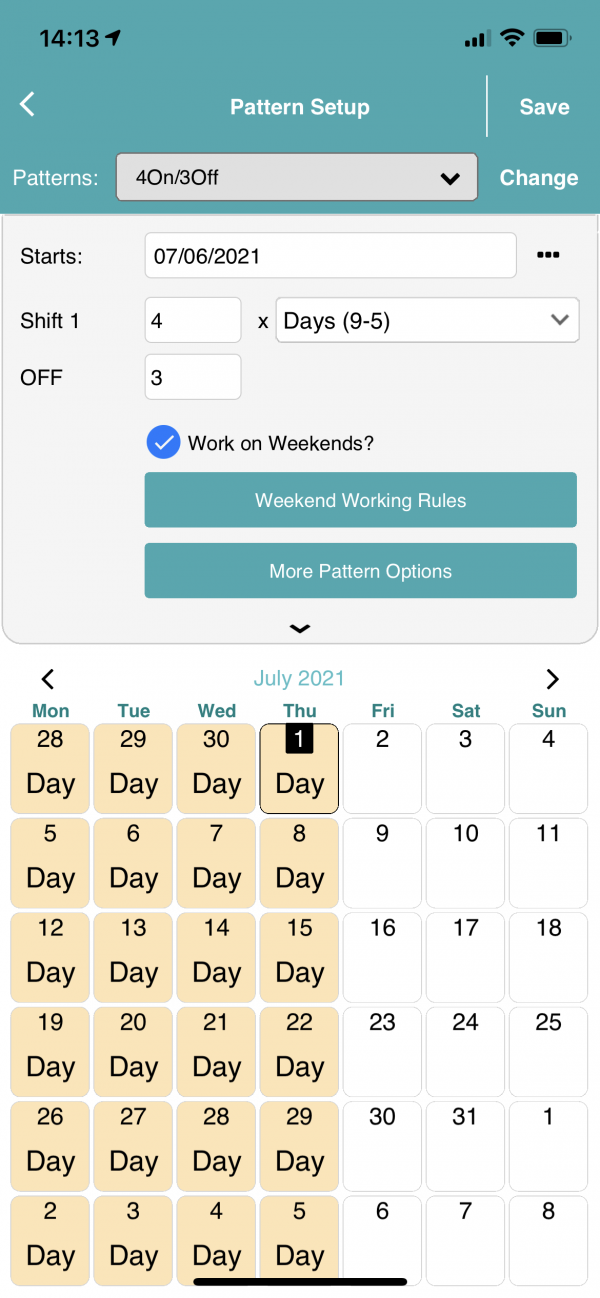Viewport: 600px width, 1298px height.
Task: Click the right arrow to view August 2021
Action: pos(553,679)
